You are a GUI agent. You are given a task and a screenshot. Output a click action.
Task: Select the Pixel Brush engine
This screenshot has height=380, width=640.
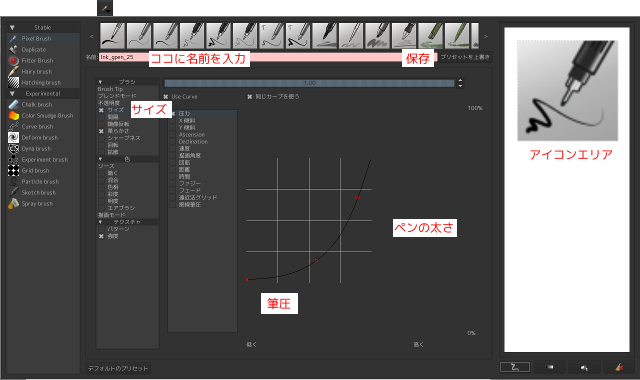coord(43,38)
